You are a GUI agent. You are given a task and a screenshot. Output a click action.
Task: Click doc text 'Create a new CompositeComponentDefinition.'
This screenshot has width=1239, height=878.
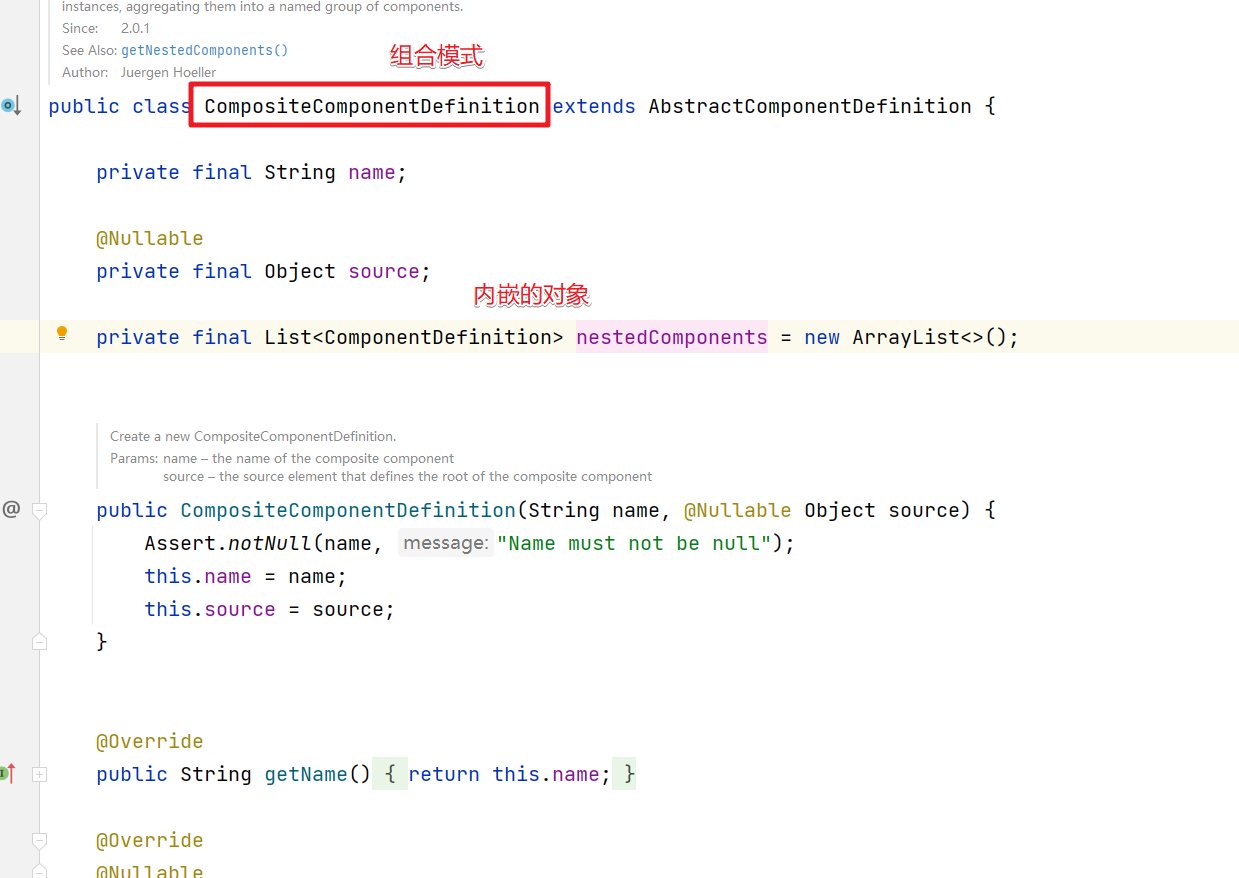(253, 436)
